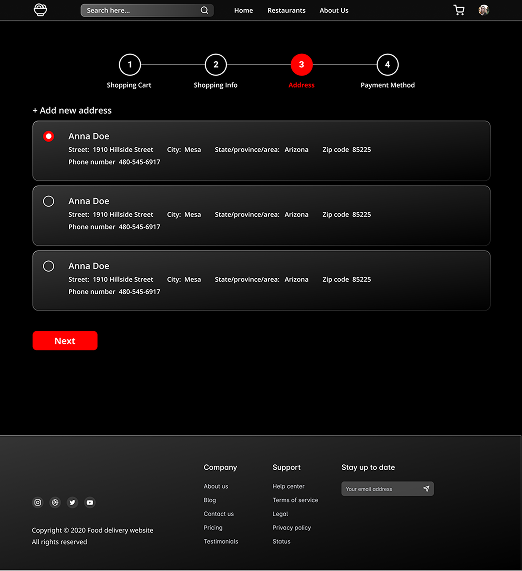Screen dimensions: 522x571
Task: Submit email with the send arrow icon
Action: point(426,489)
